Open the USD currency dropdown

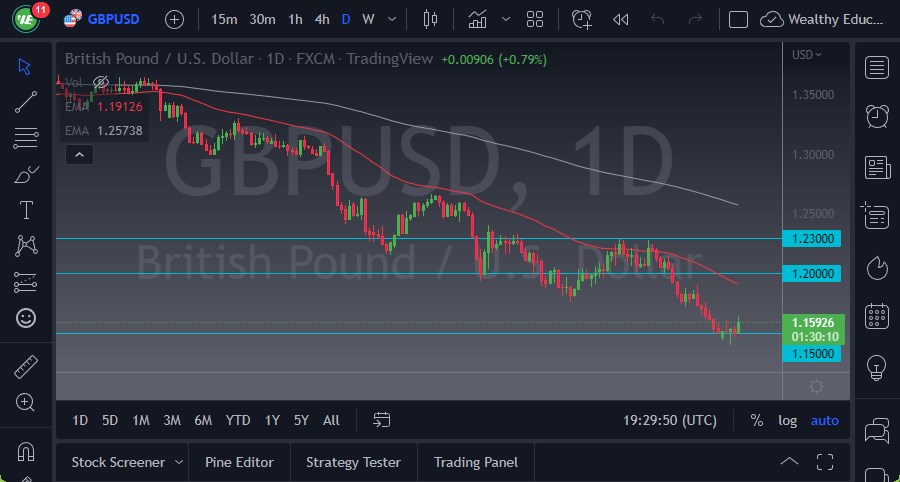(x=807, y=55)
